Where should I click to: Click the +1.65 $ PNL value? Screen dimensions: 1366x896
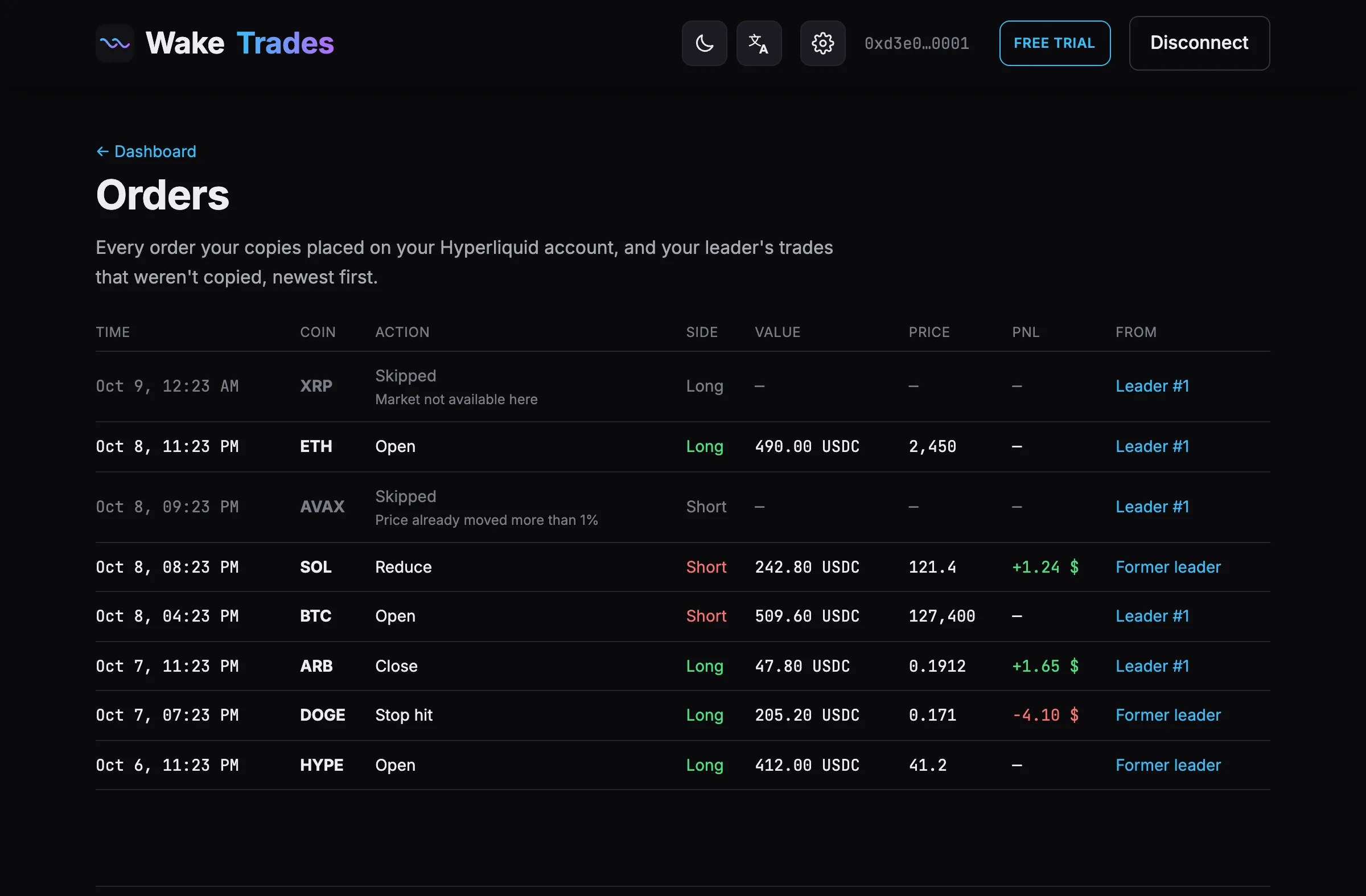pyautogui.click(x=1045, y=667)
